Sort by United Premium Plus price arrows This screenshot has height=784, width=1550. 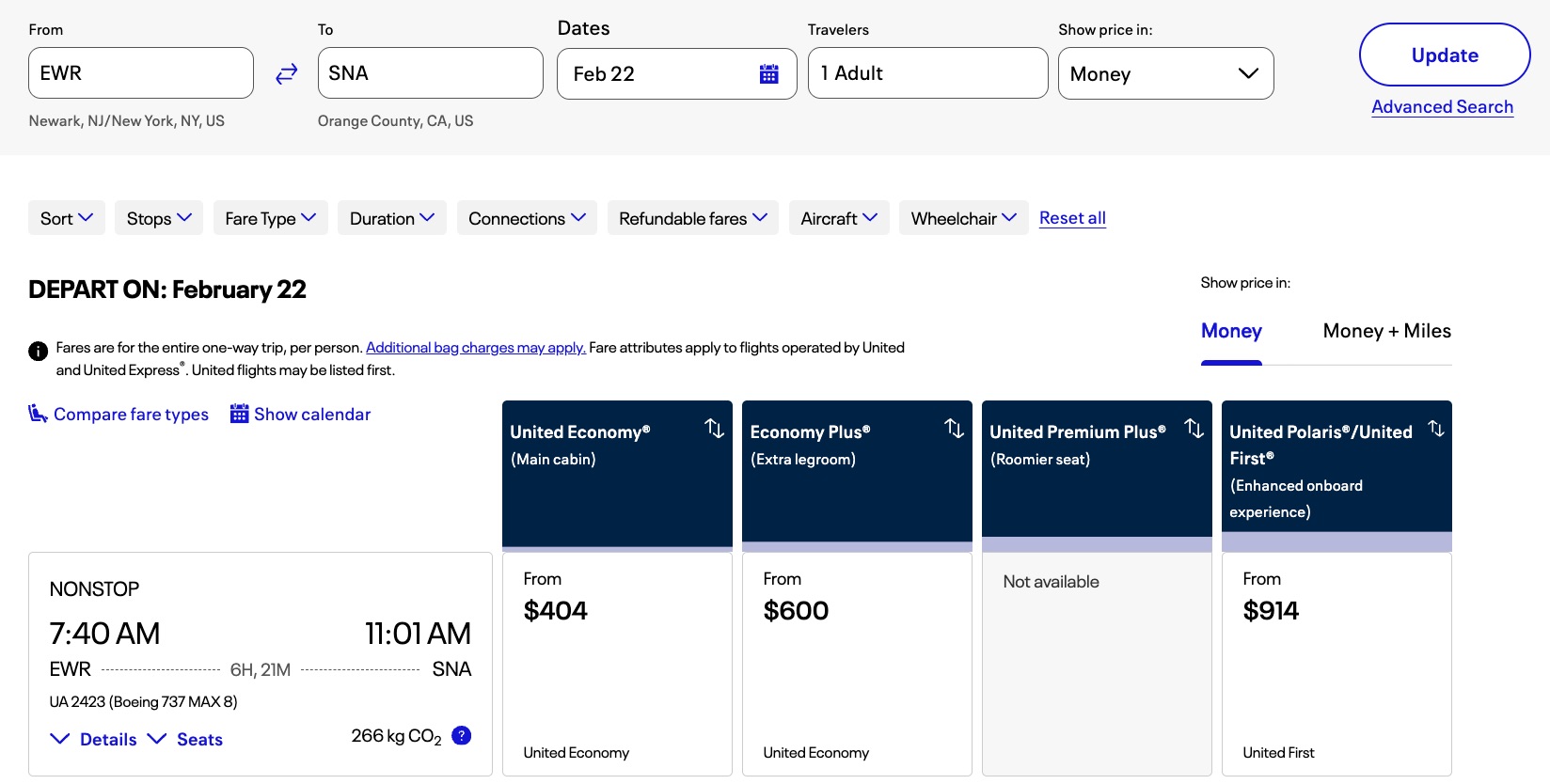1194,429
